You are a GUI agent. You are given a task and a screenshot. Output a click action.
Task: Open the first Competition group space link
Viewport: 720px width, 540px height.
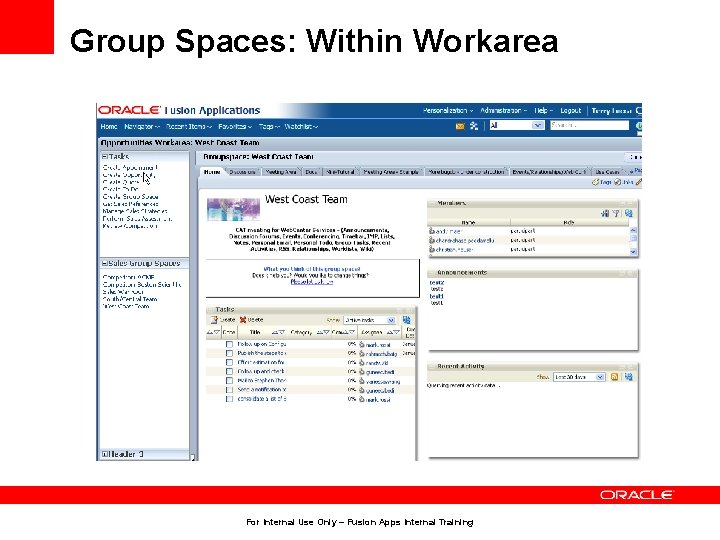point(129,277)
